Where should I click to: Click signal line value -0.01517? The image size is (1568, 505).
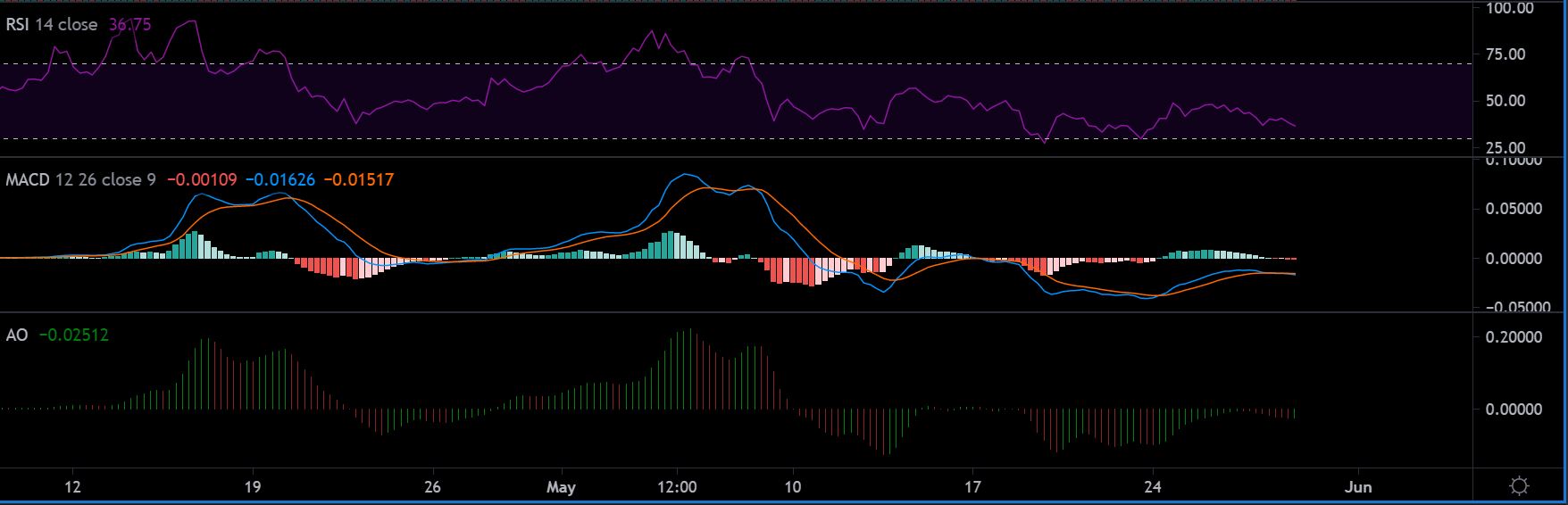pyautogui.click(x=358, y=180)
